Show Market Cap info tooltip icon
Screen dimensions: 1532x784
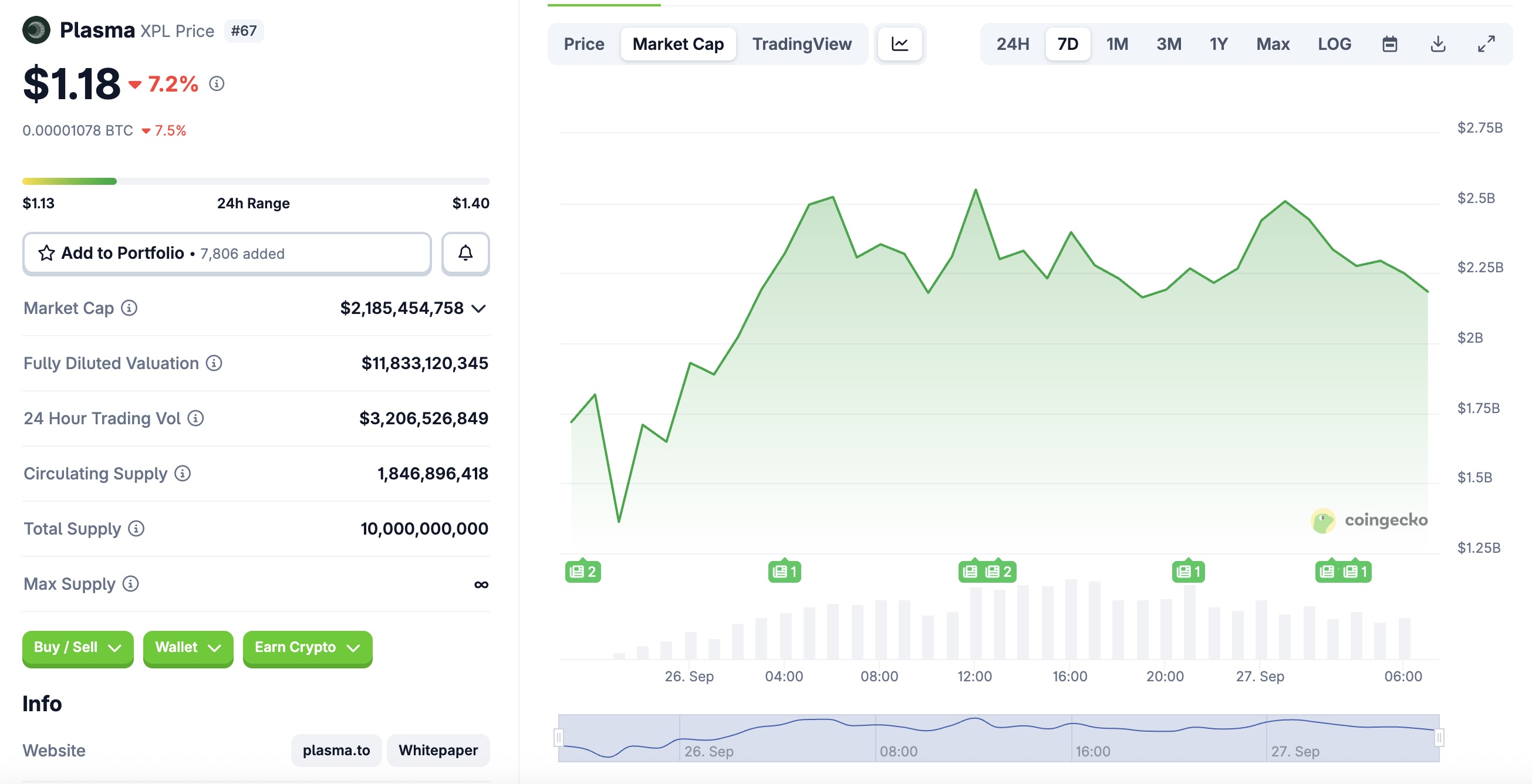click(129, 308)
